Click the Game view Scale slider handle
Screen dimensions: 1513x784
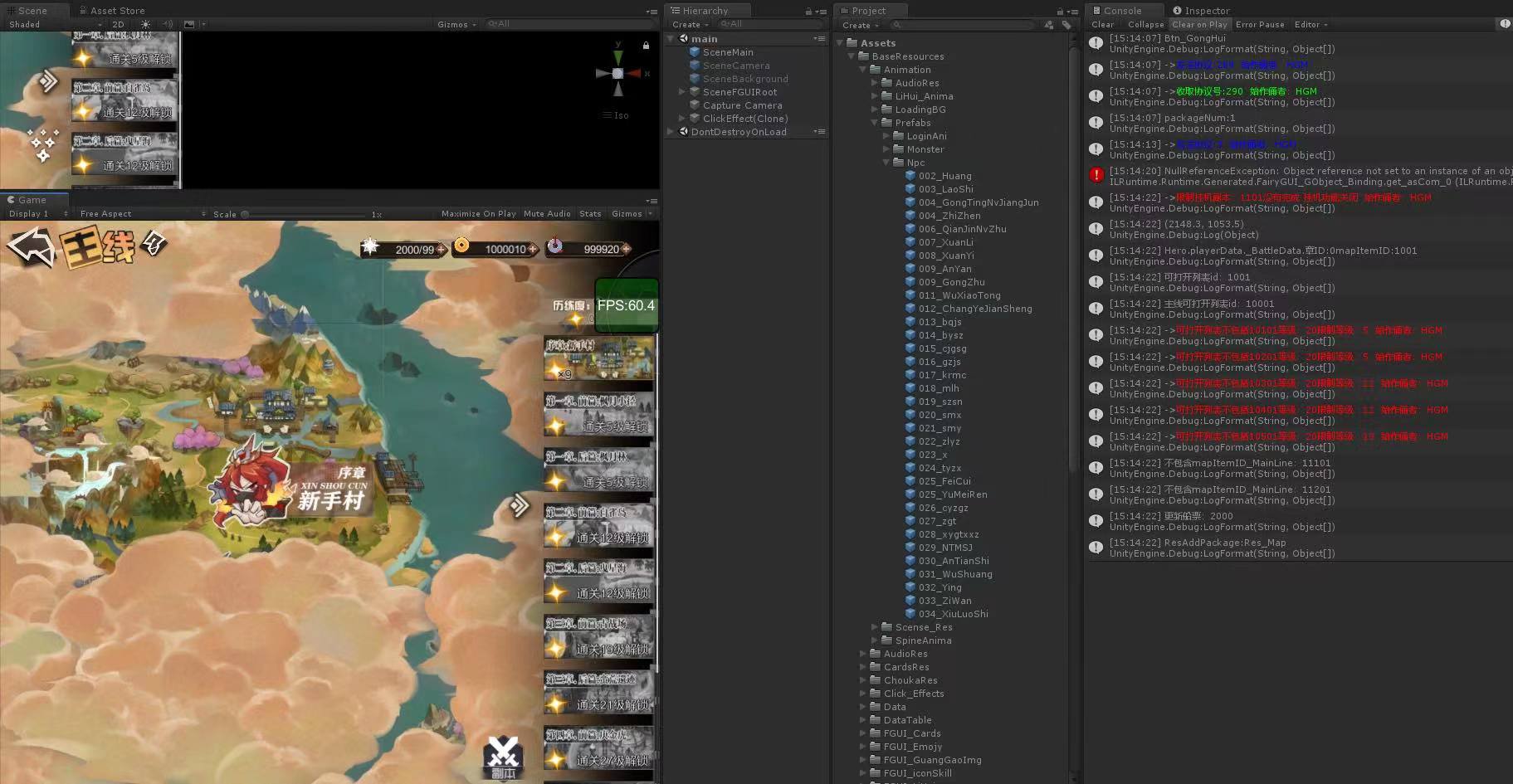point(245,214)
